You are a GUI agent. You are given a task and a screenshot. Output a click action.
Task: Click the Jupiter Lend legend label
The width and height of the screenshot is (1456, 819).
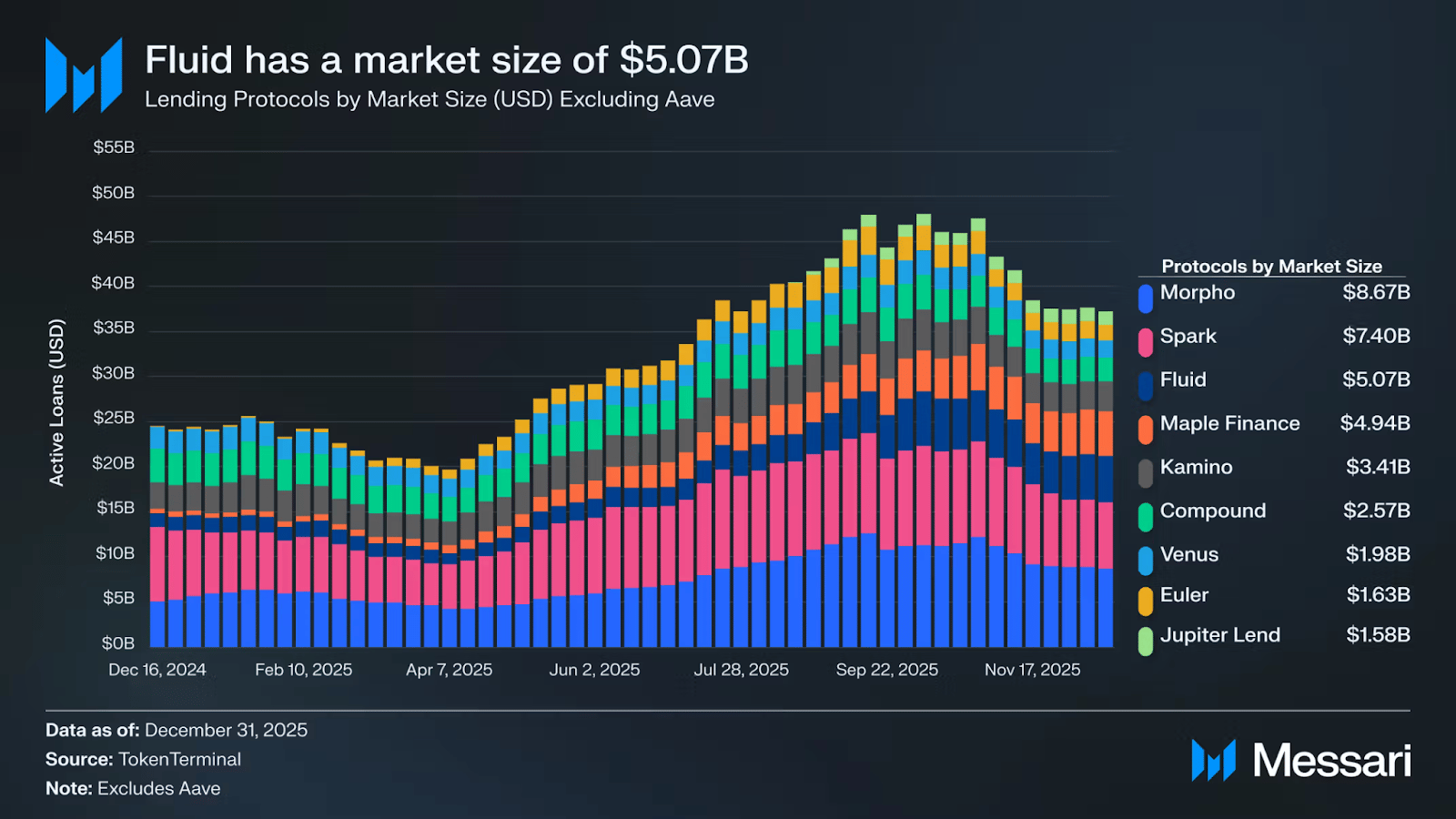click(1220, 635)
